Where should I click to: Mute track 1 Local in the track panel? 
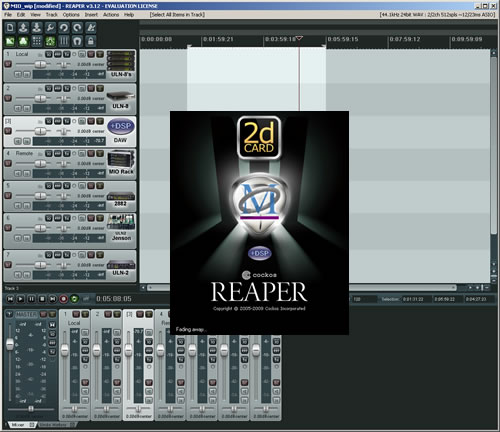pyautogui.click(x=91, y=54)
